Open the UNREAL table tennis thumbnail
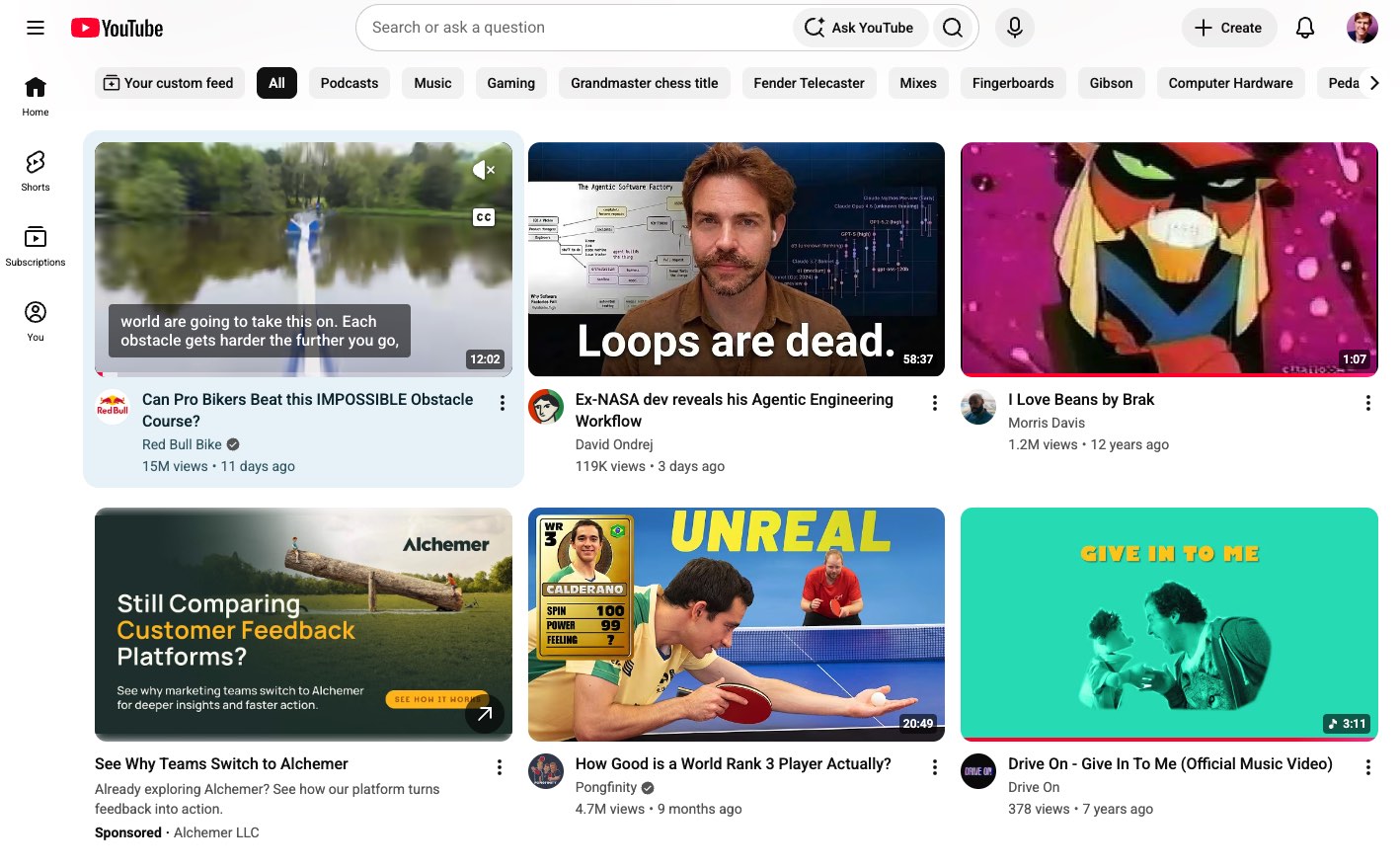This screenshot has height=868, width=1400. tap(737, 624)
